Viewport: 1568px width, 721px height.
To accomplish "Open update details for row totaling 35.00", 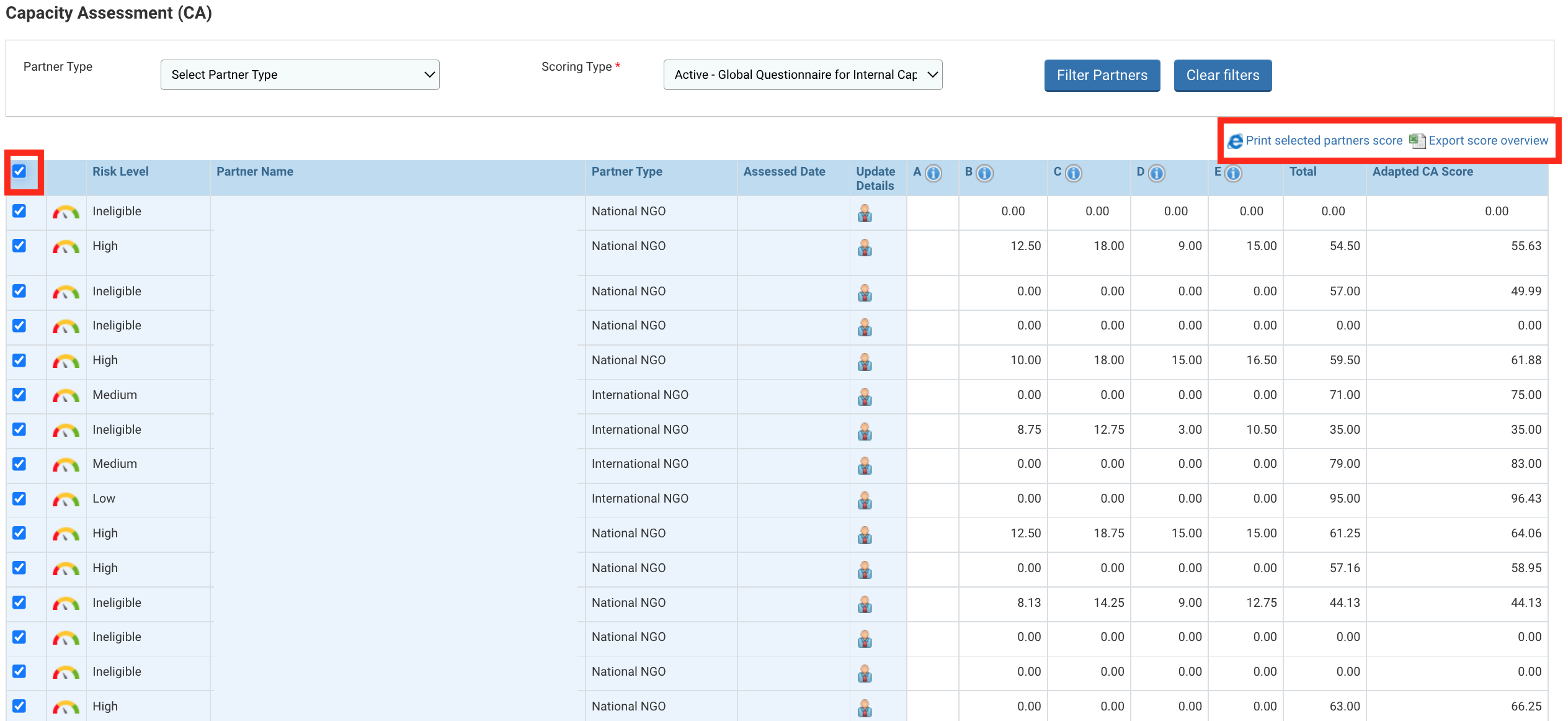I will 865,432.
